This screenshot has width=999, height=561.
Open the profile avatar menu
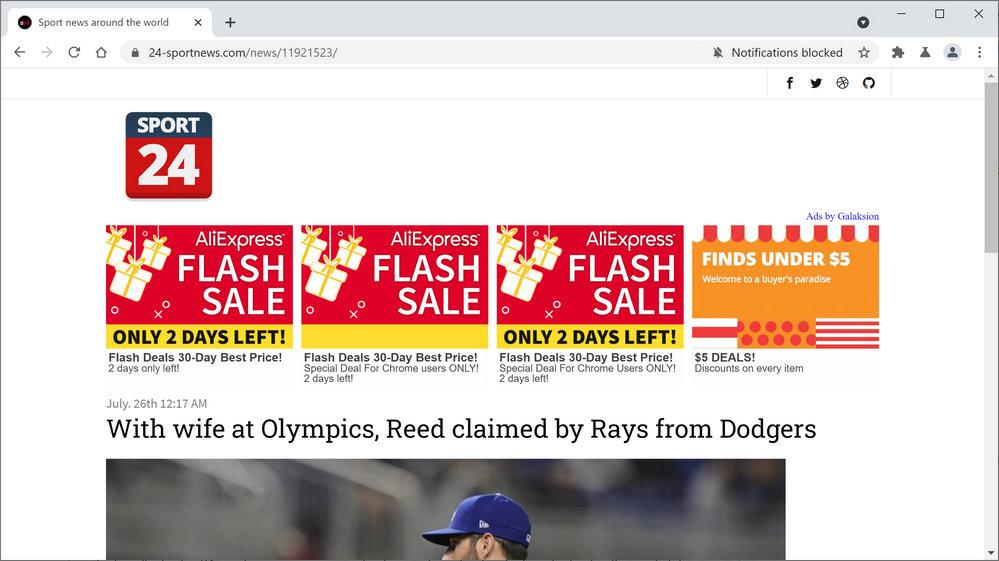pos(952,53)
